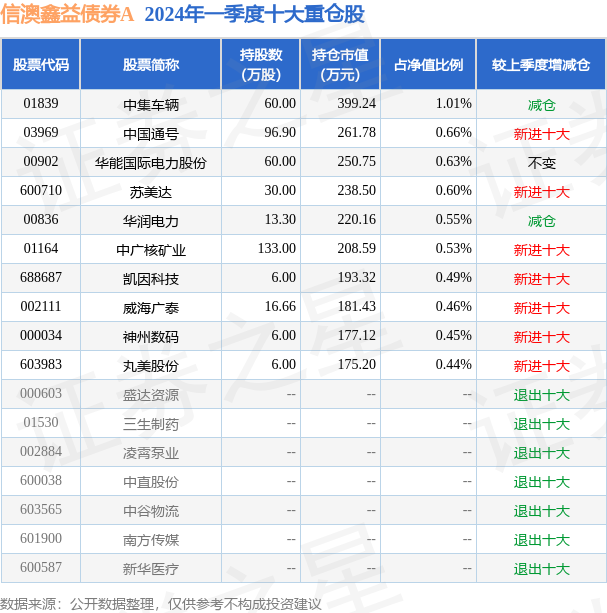Image resolution: width=607 pixels, height=613 pixels.
Task: Select stock name 神州数码
Action: [151, 336]
